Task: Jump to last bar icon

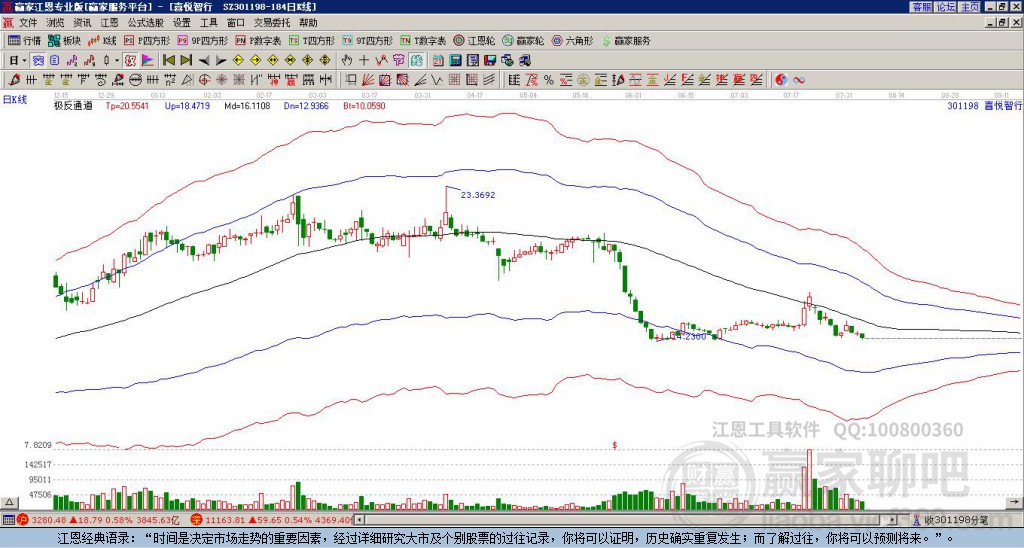Action: tap(186, 61)
